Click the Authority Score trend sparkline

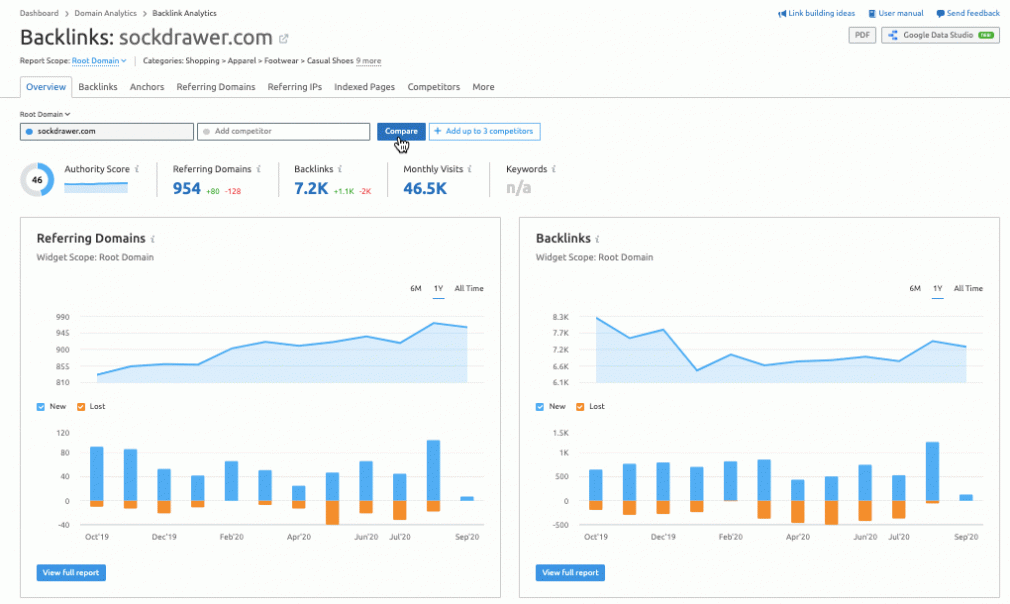(x=96, y=187)
